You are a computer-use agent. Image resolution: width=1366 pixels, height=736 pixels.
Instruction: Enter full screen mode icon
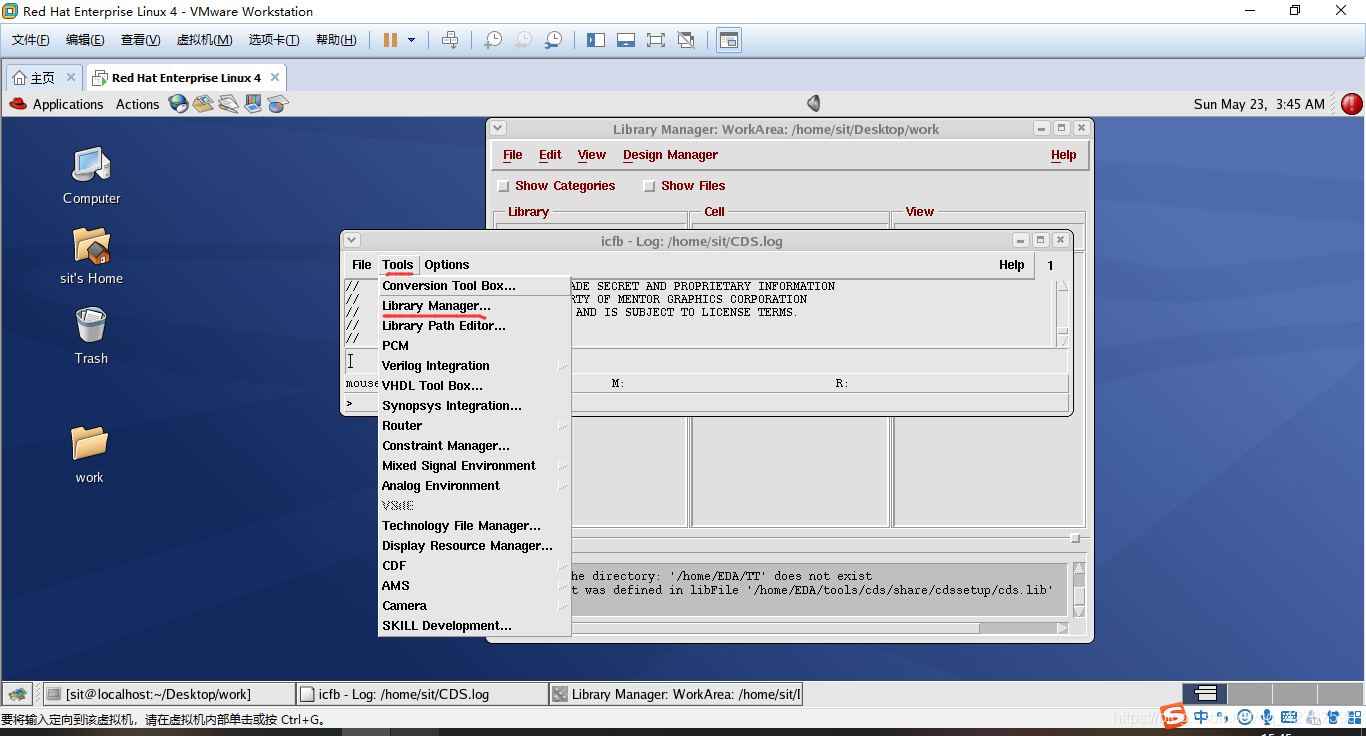click(656, 40)
